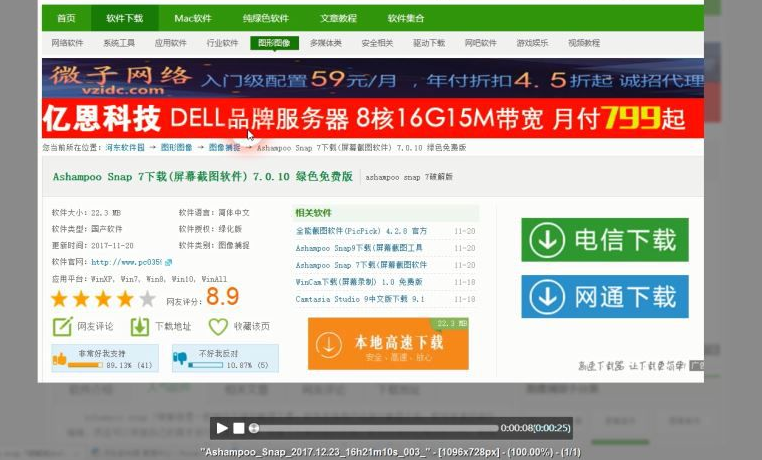762x460 pixels.
Task: Select the 安全相关 category
Action: pyautogui.click(x=377, y=43)
